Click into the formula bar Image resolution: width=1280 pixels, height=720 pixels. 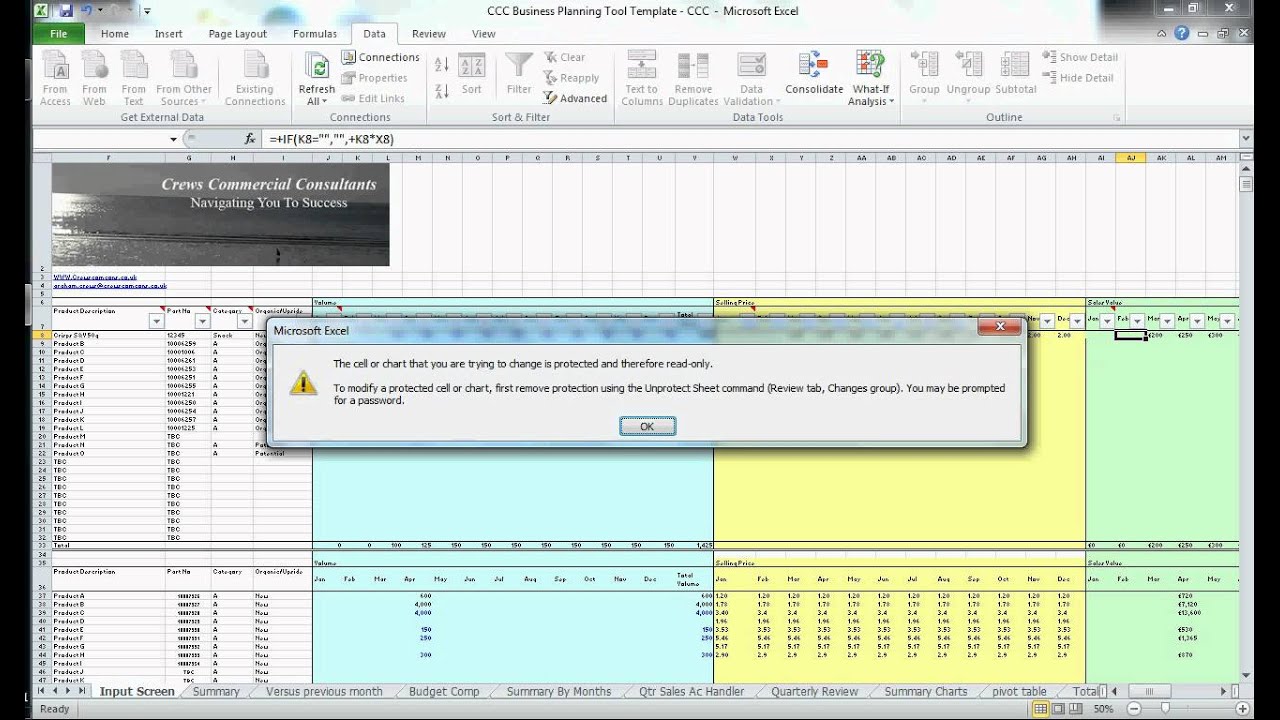(750, 139)
